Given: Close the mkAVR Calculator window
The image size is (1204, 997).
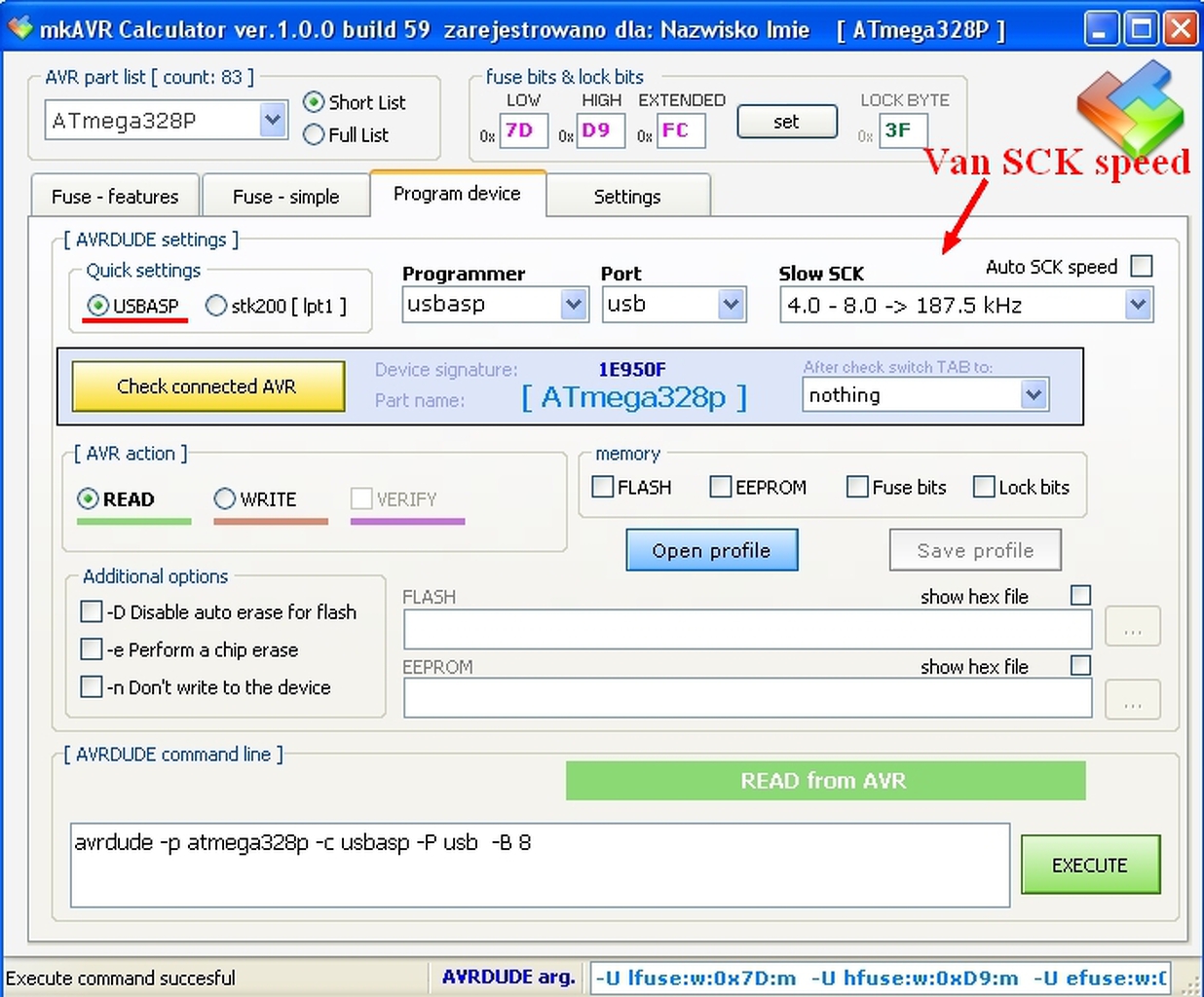Looking at the screenshot, I should pyautogui.click(x=1181, y=28).
